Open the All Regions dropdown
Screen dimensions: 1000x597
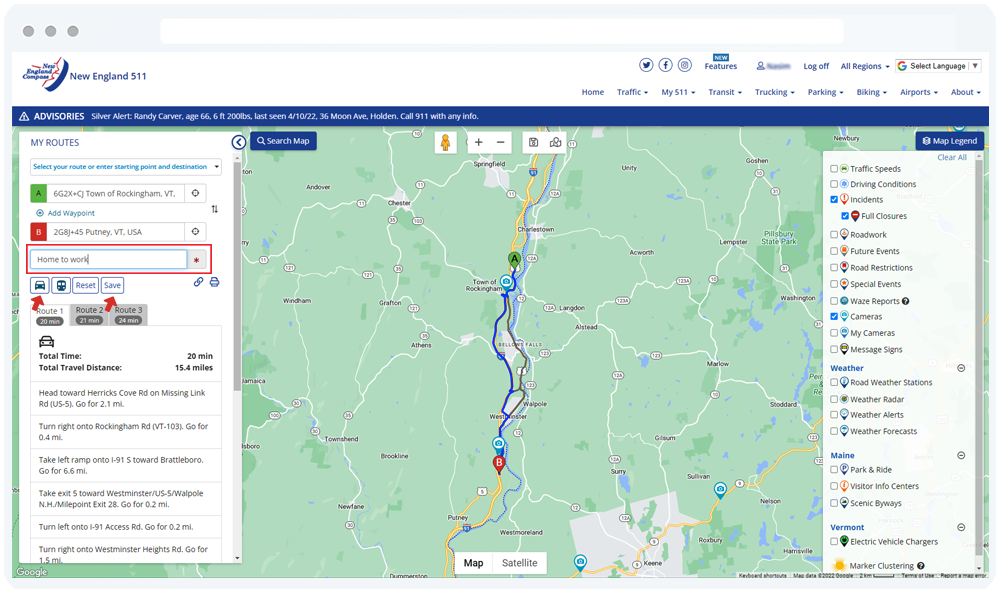865,66
